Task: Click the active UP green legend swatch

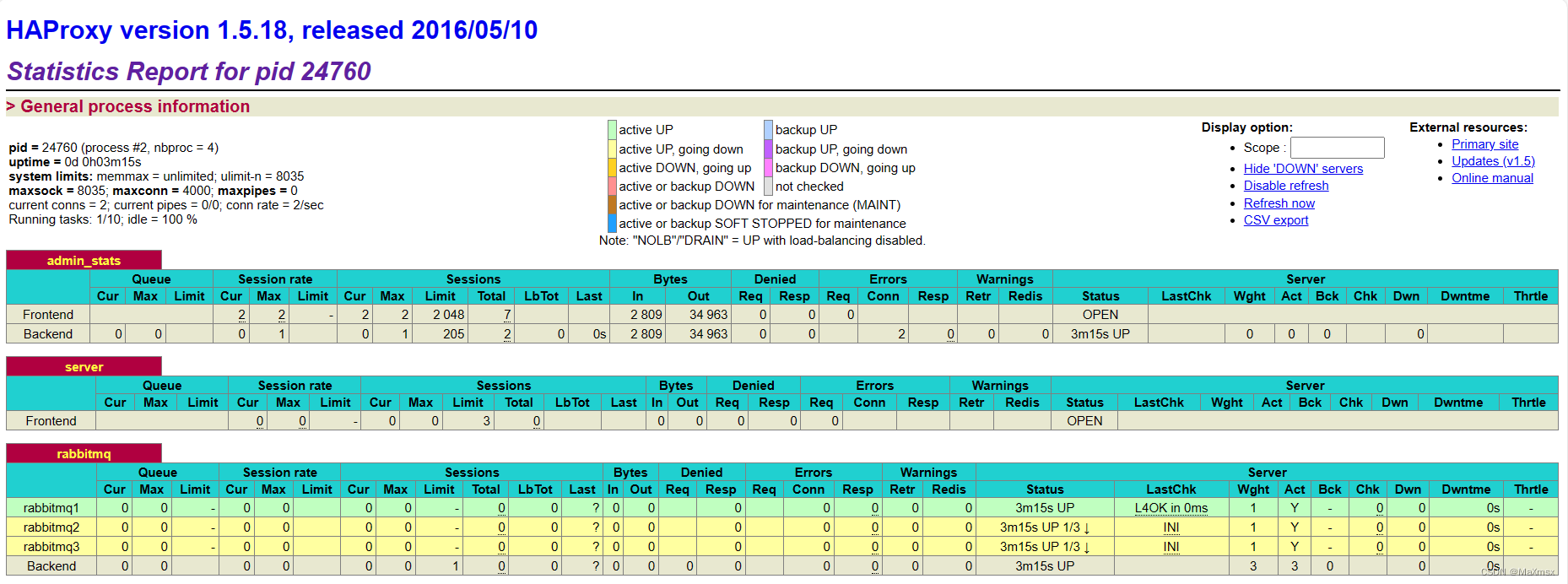Action: (x=612, y=130)
